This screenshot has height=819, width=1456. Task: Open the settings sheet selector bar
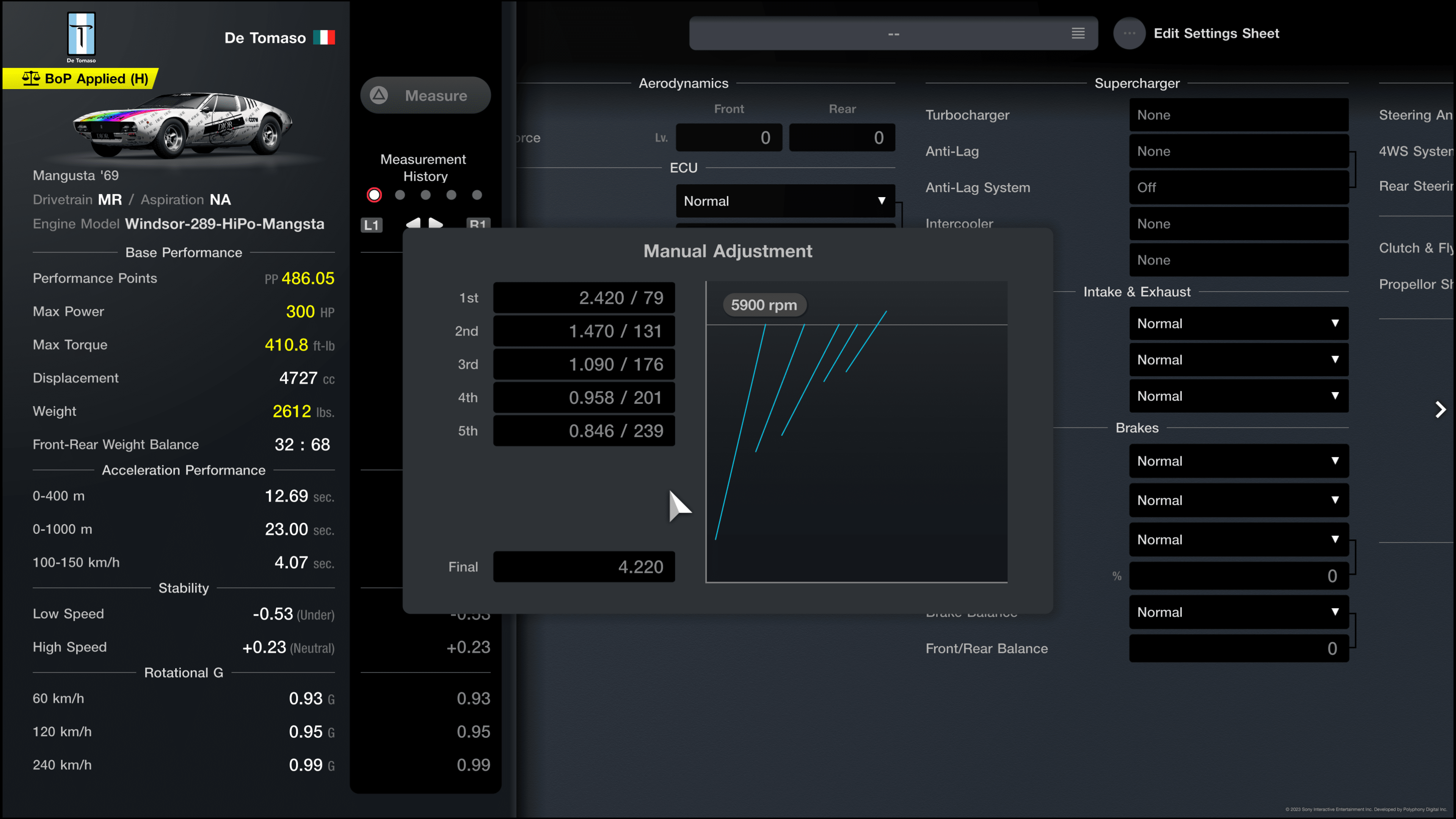click(893, 33)
